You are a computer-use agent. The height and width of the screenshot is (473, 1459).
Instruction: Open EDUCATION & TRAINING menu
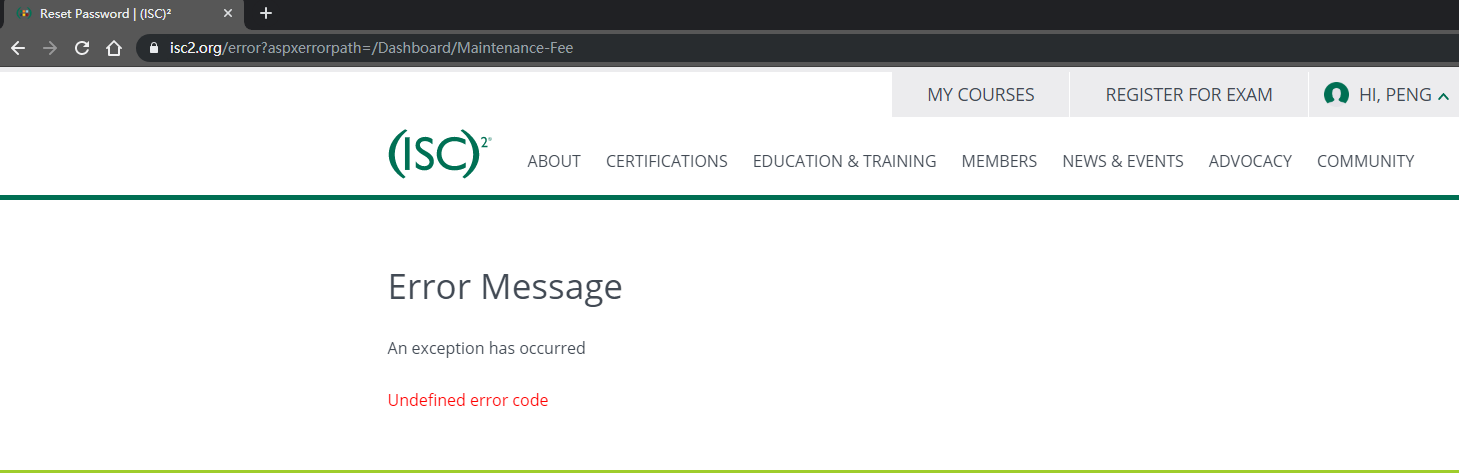pyautogui.click(x=844, y=161)
